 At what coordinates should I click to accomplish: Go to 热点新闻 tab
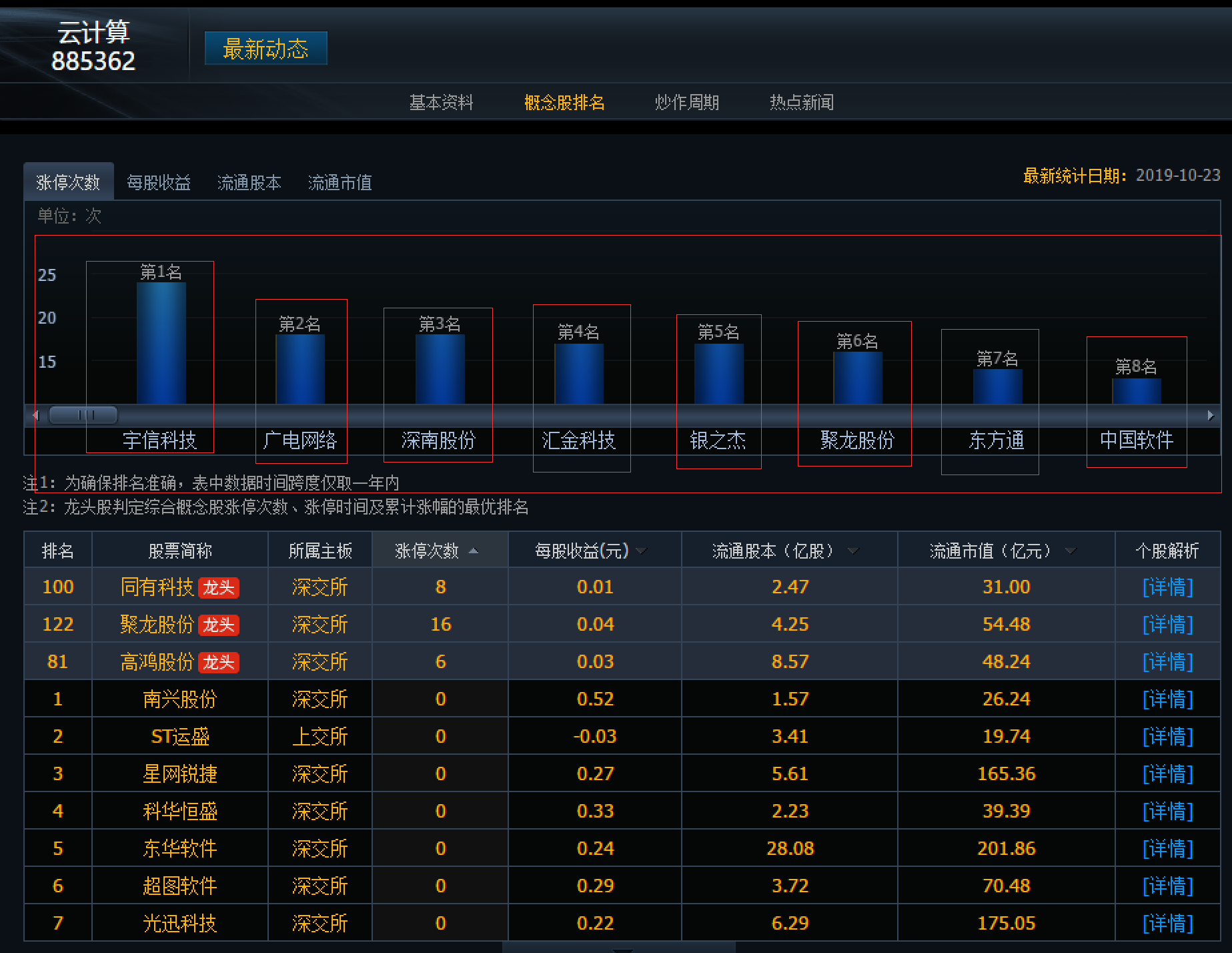point(802,102)
